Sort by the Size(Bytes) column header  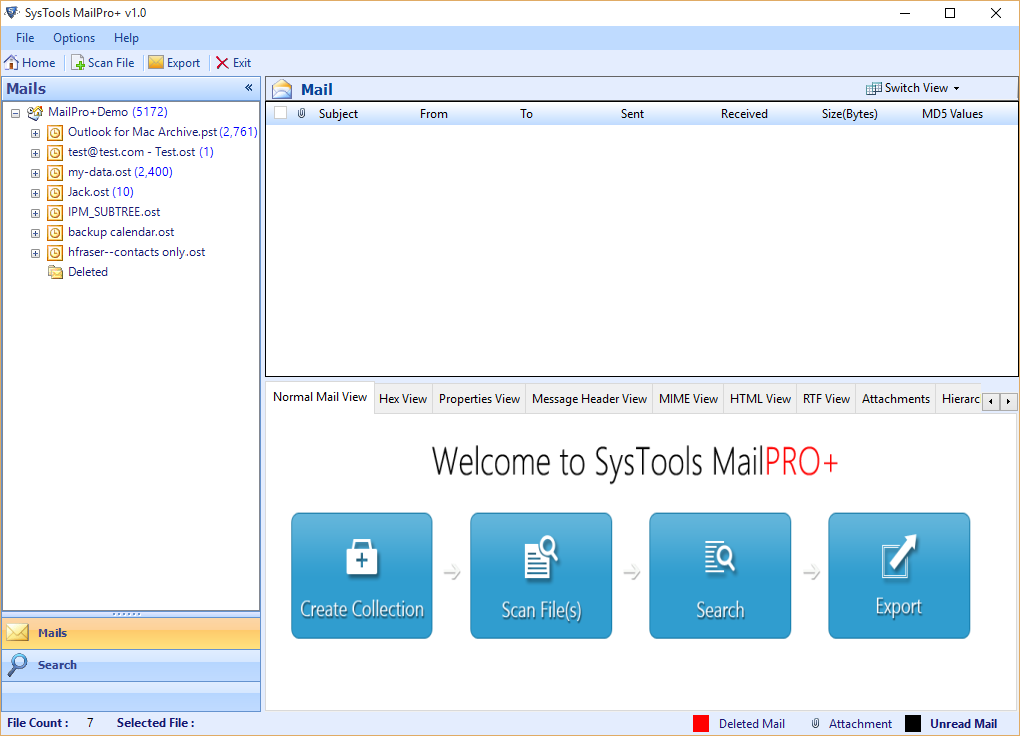pos(850,113)
